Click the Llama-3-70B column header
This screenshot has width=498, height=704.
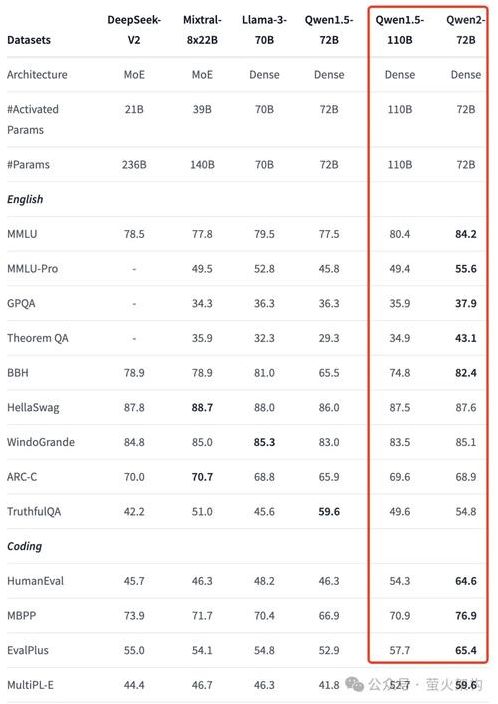[264, 30]
